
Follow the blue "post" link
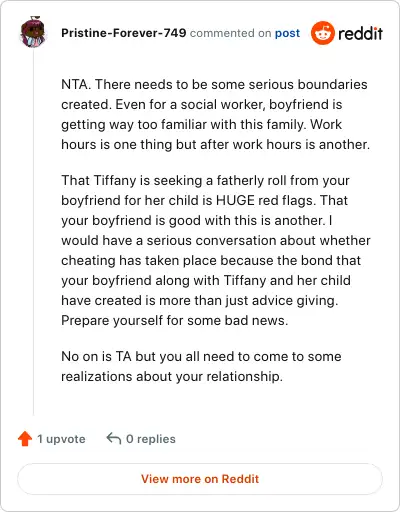pos(287,33)
